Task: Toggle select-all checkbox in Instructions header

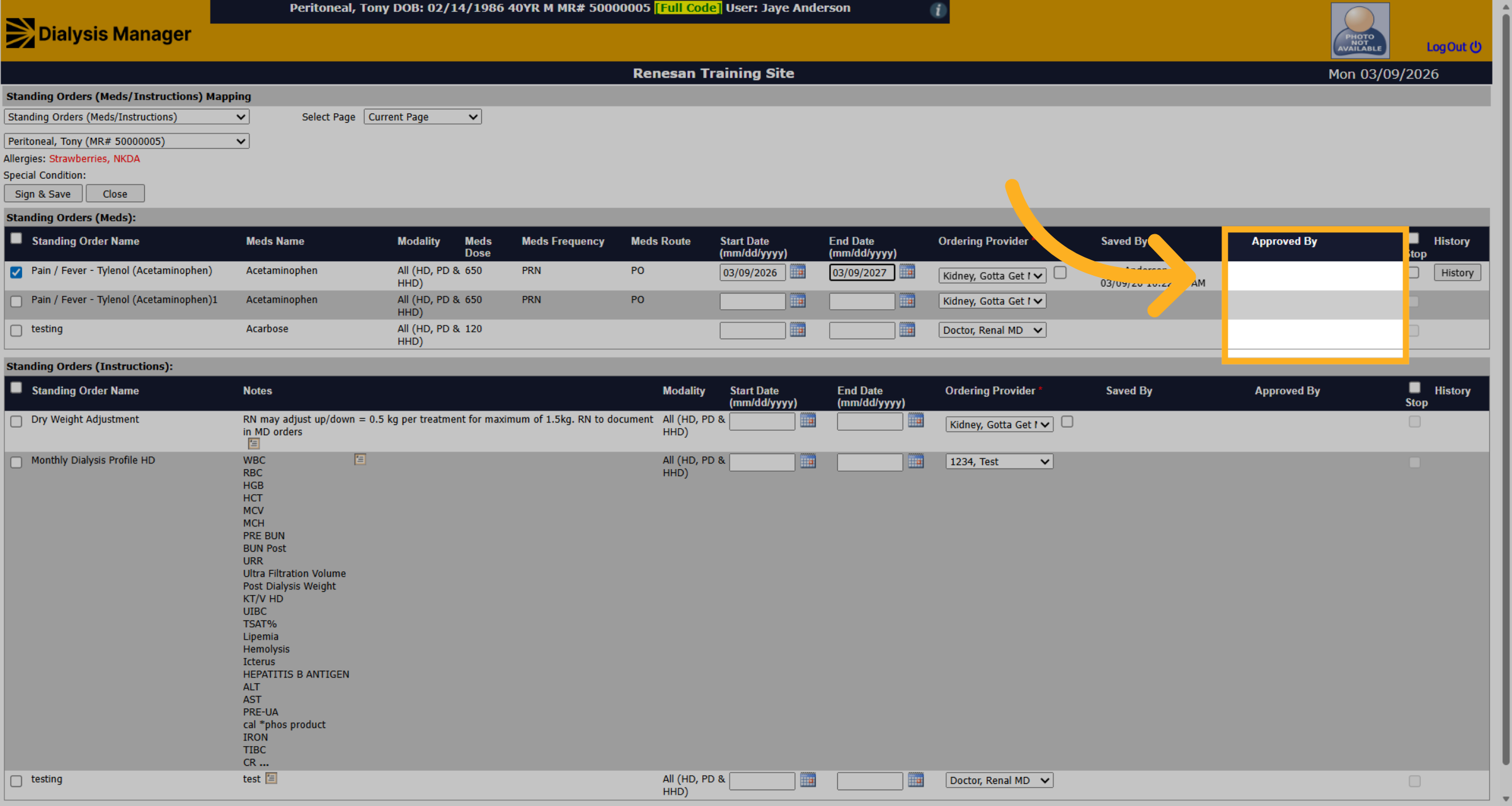Action: (16, 387)
